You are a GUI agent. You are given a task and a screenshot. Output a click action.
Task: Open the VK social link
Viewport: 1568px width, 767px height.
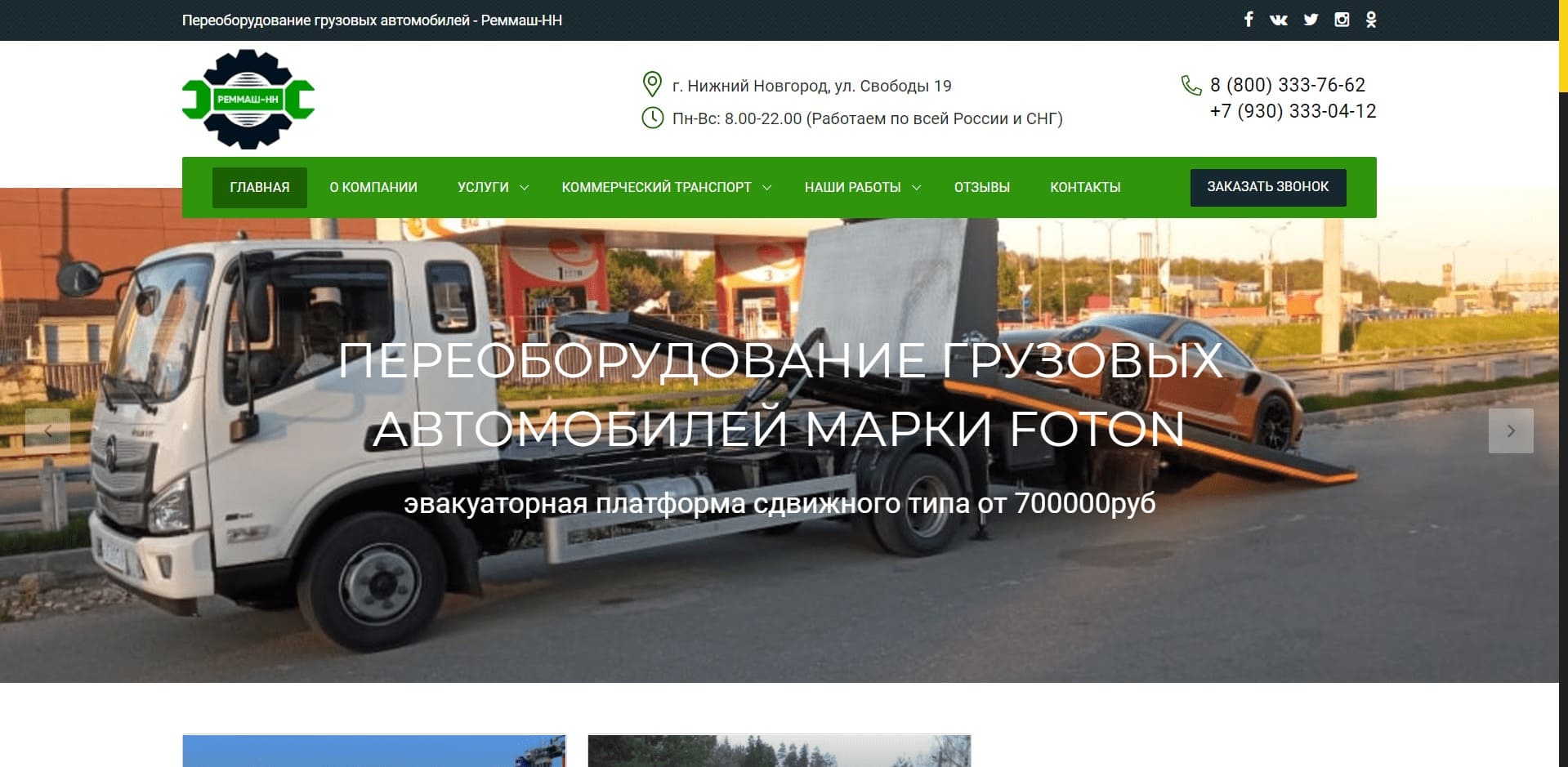(1279, 20)
